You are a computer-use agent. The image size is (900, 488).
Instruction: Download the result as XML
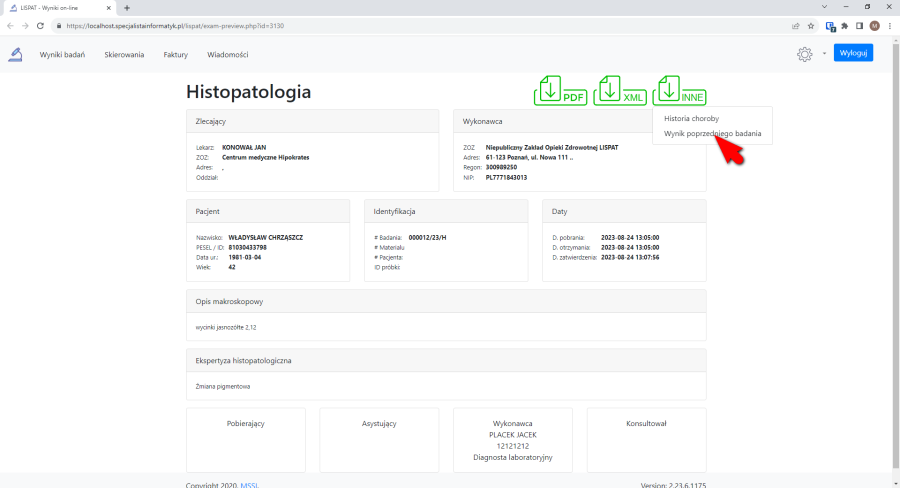coord(620,91)
